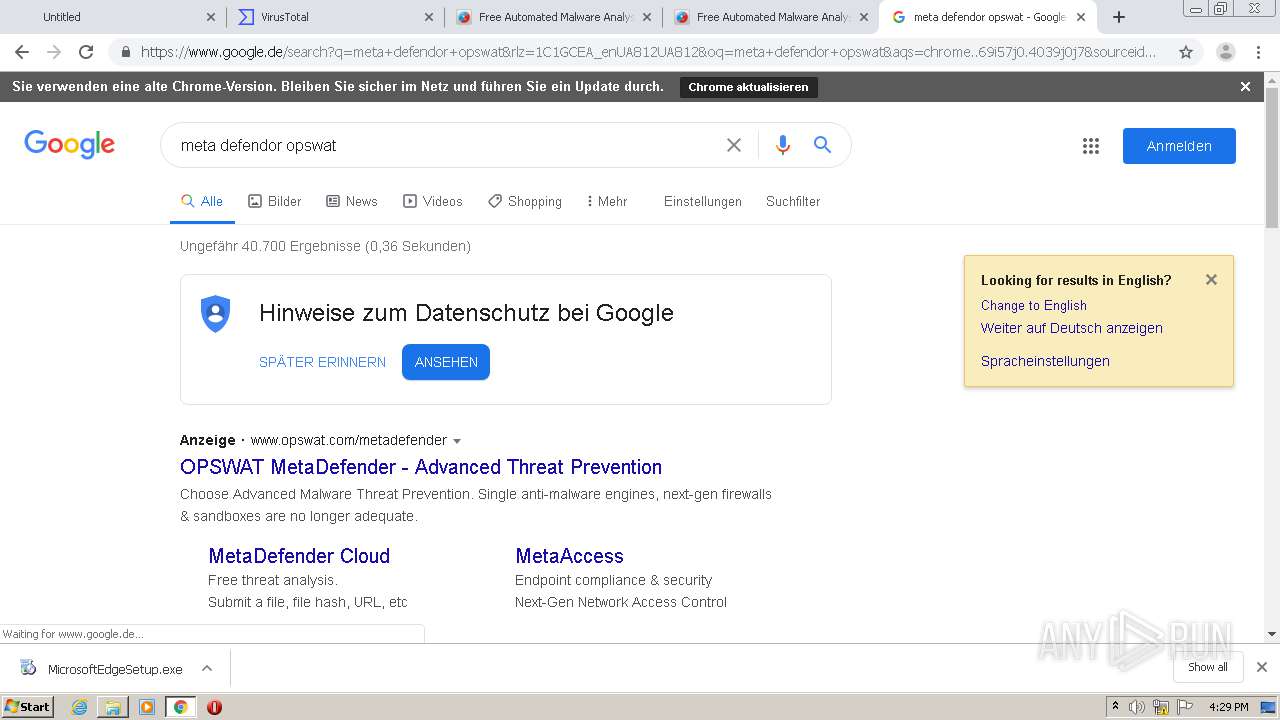Click the browser address bar URL
This screenshot has height=720, width=1280.
pyautogui.click(x=648, y=52)
